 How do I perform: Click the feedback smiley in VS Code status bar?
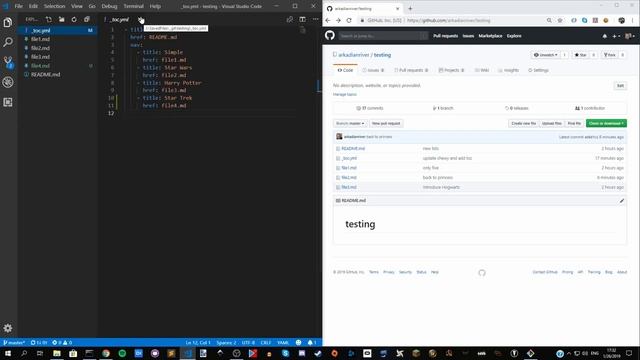point(298,342)
